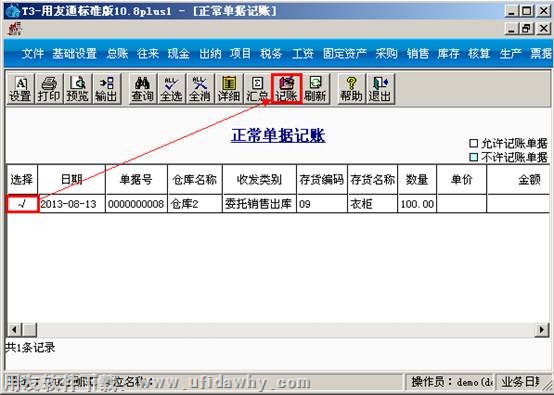Image resolution: width=554 pixels, height=395 pixels.
Task: Open the 文件 menu
Action: (33, 54)
